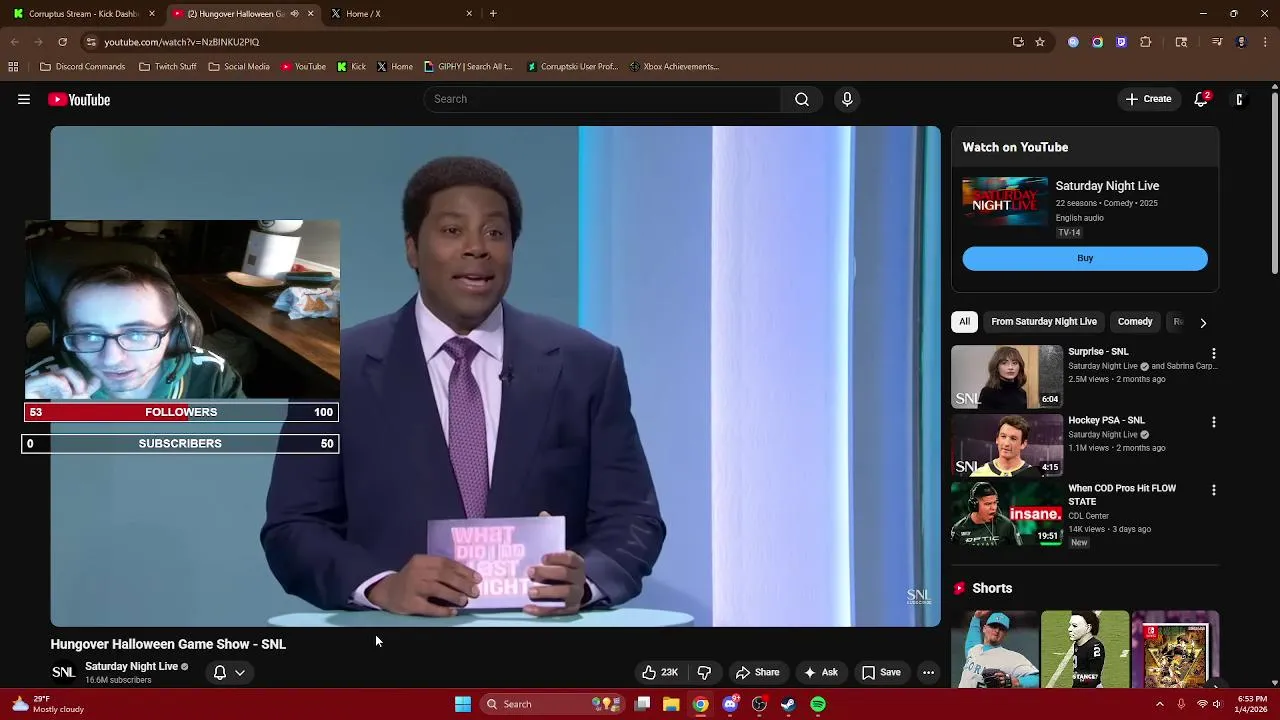Click the Ask button
This screenshot has width=1280, height=720.
[x=820, y=672]
